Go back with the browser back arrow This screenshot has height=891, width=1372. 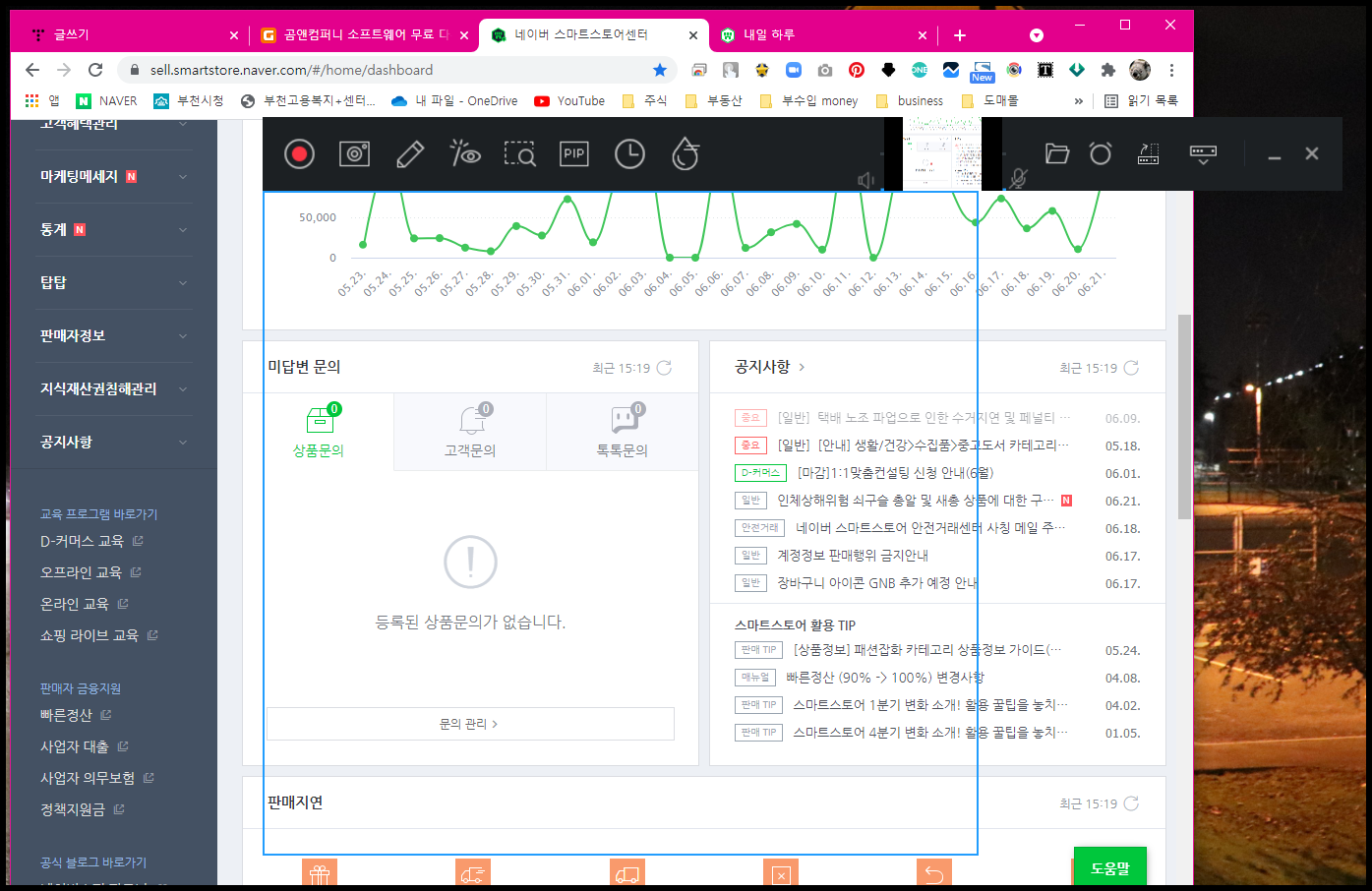[x=32, y=70]
